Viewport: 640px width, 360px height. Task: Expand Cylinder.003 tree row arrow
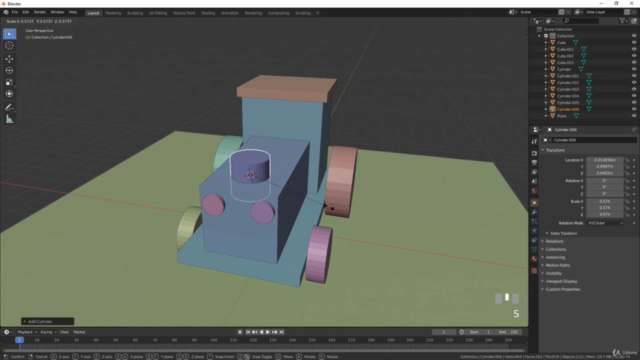point(546,89)
